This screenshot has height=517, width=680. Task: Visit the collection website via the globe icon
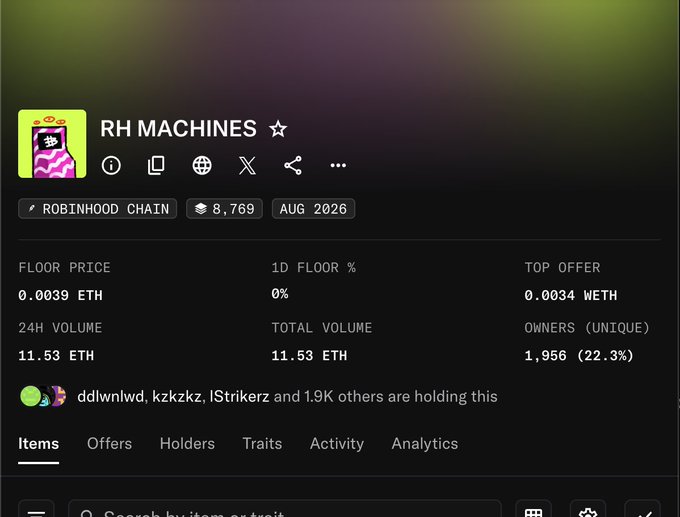202,165
